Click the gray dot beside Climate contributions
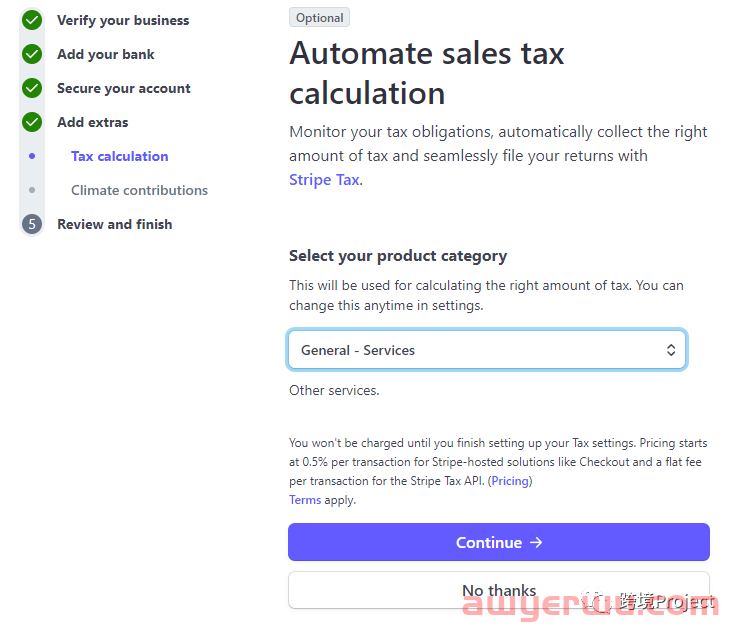 32,190
